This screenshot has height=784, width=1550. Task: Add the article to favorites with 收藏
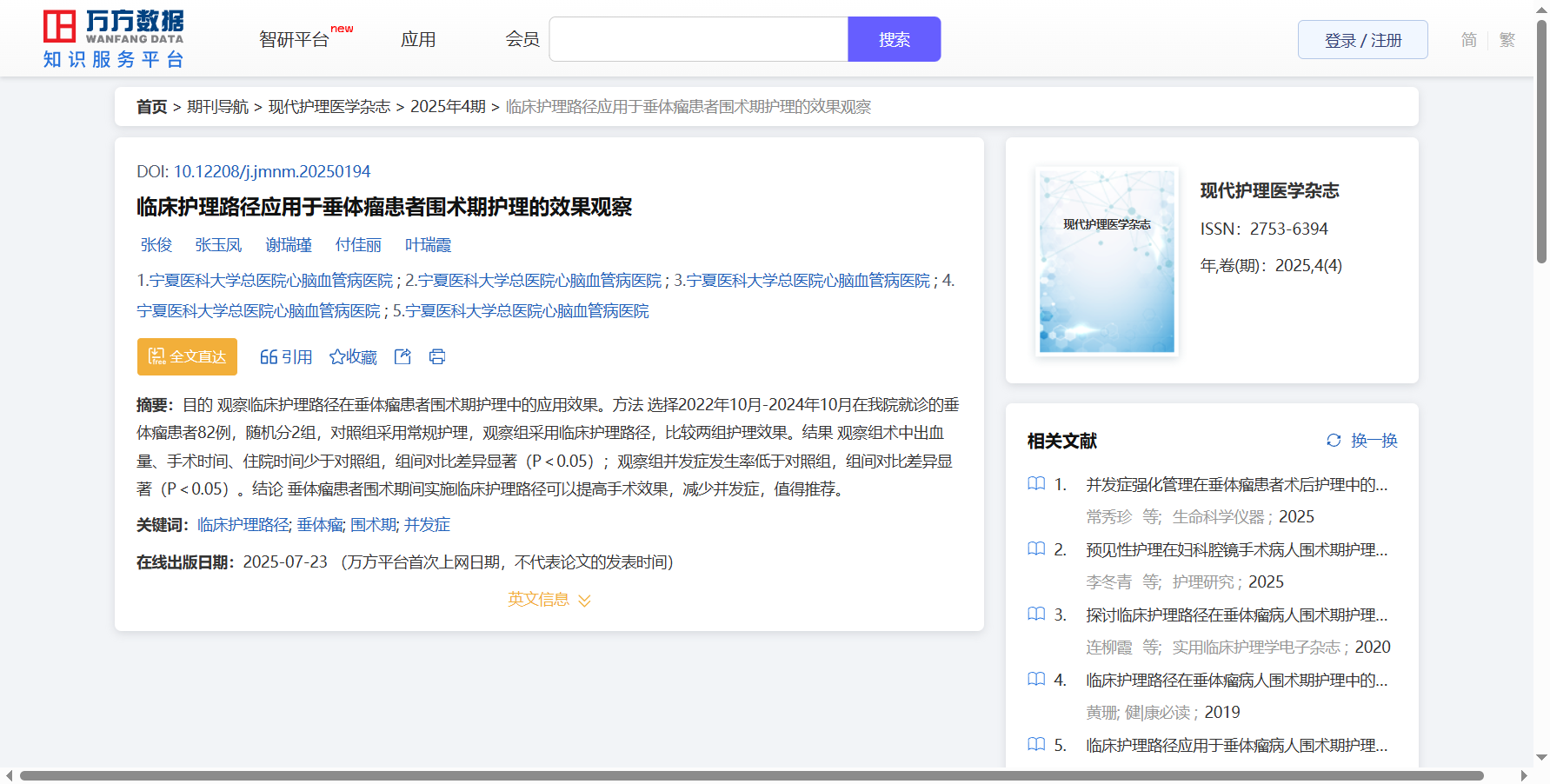click(353, 356)
